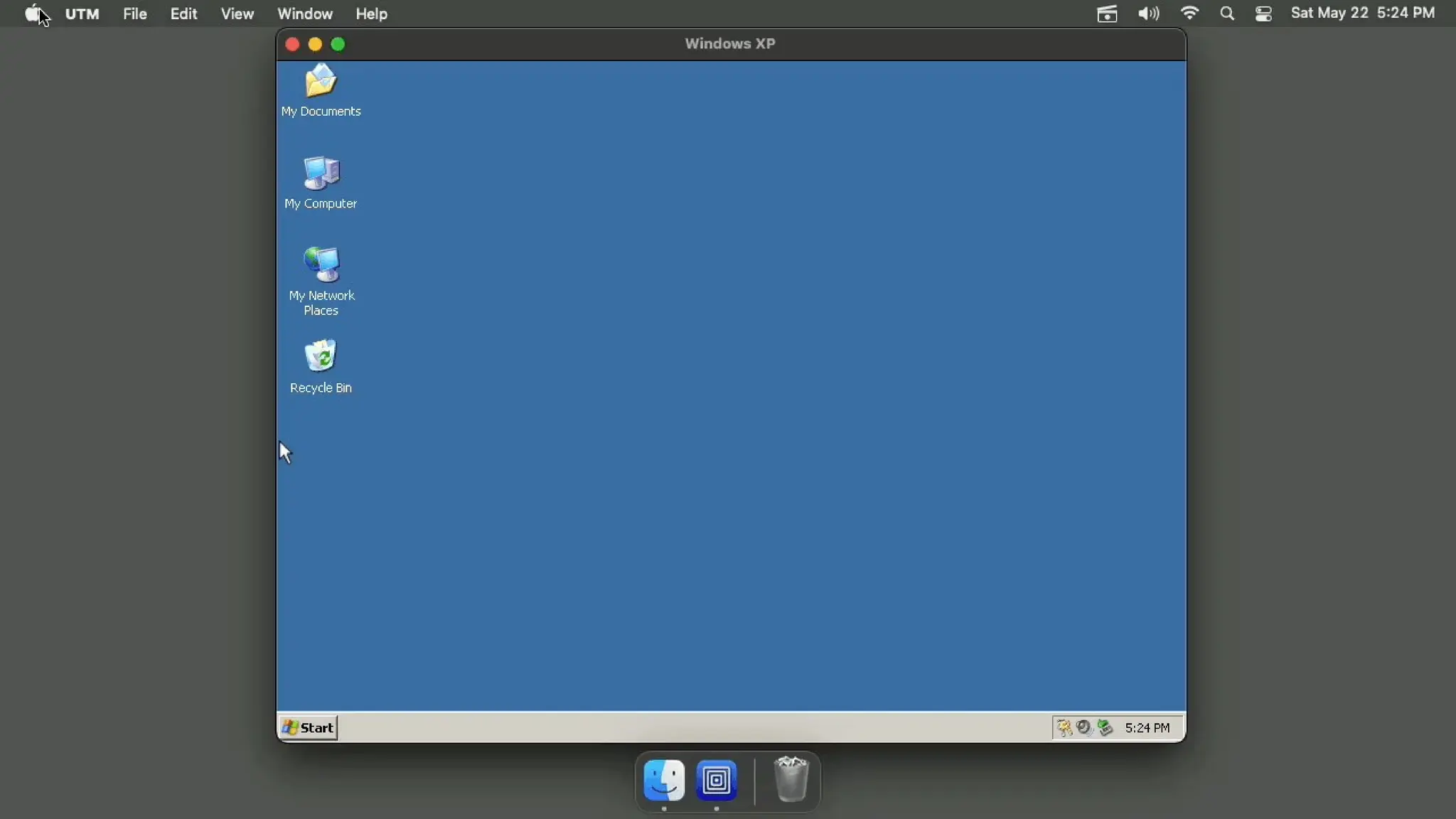Screen dimensions: 1456x819
Task: Open the Edit menu
Action: [x=184, y=14]
